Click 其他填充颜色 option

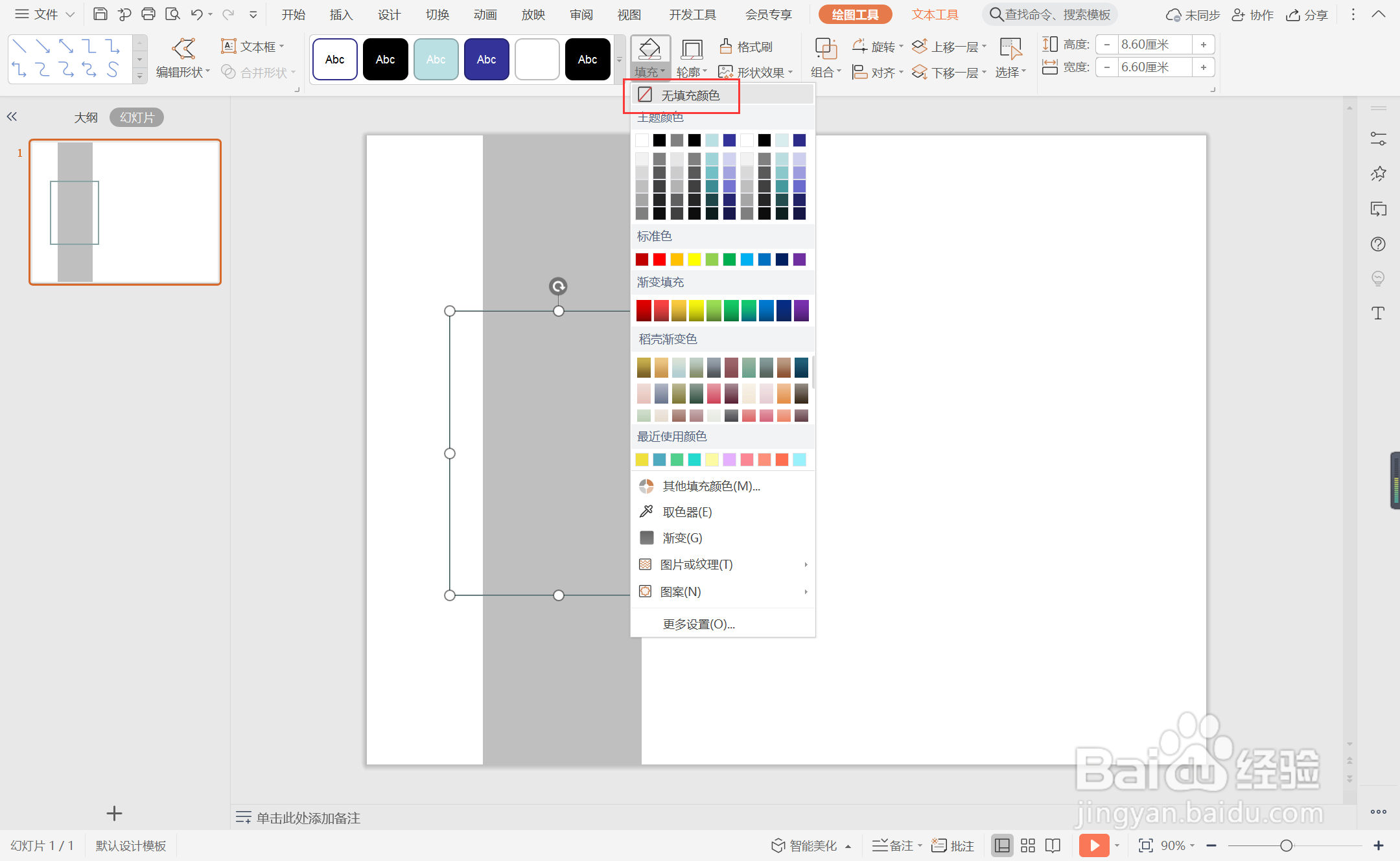tap(711, 486)
